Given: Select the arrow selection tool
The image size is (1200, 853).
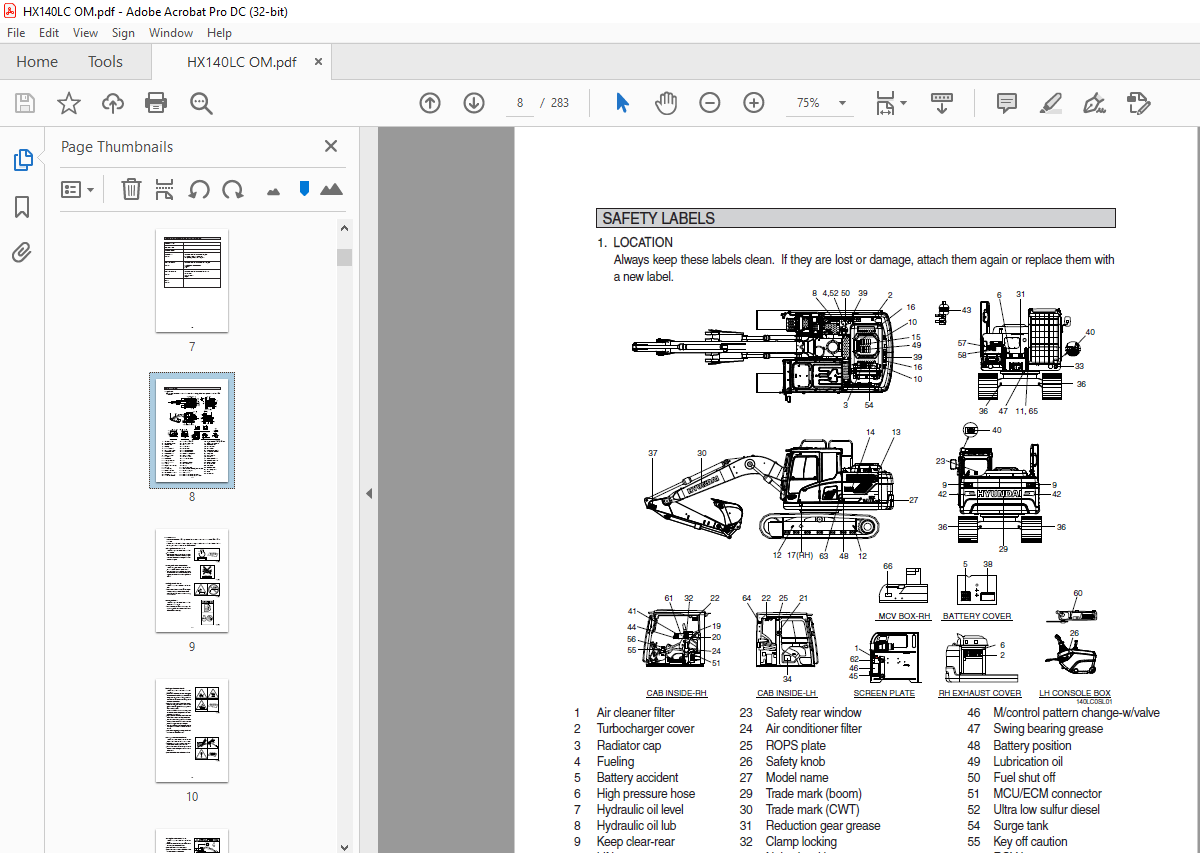Looking at the screenshot, I should (x=622, y=103).
